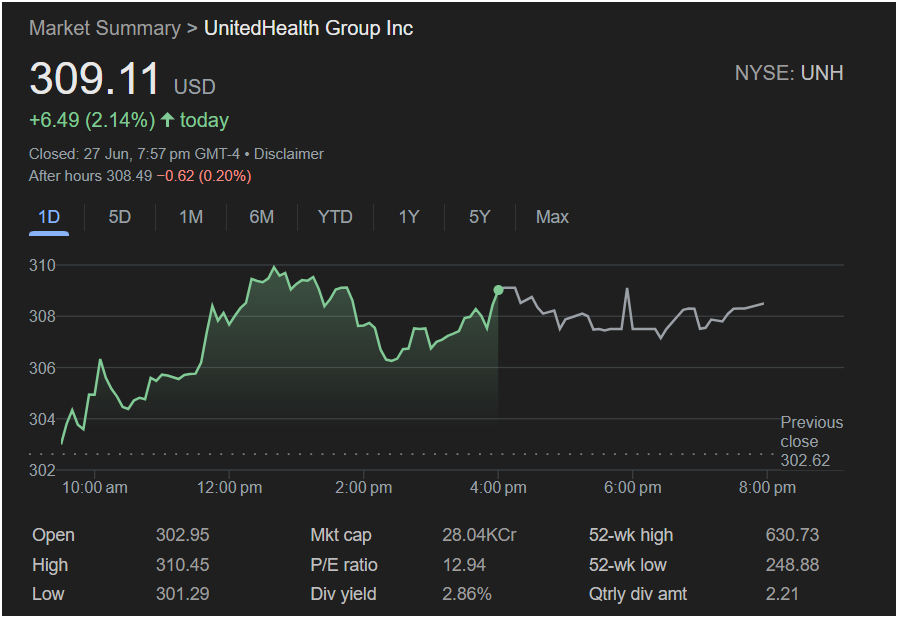Click the 8:00 pm axis label

coord(767,487)
